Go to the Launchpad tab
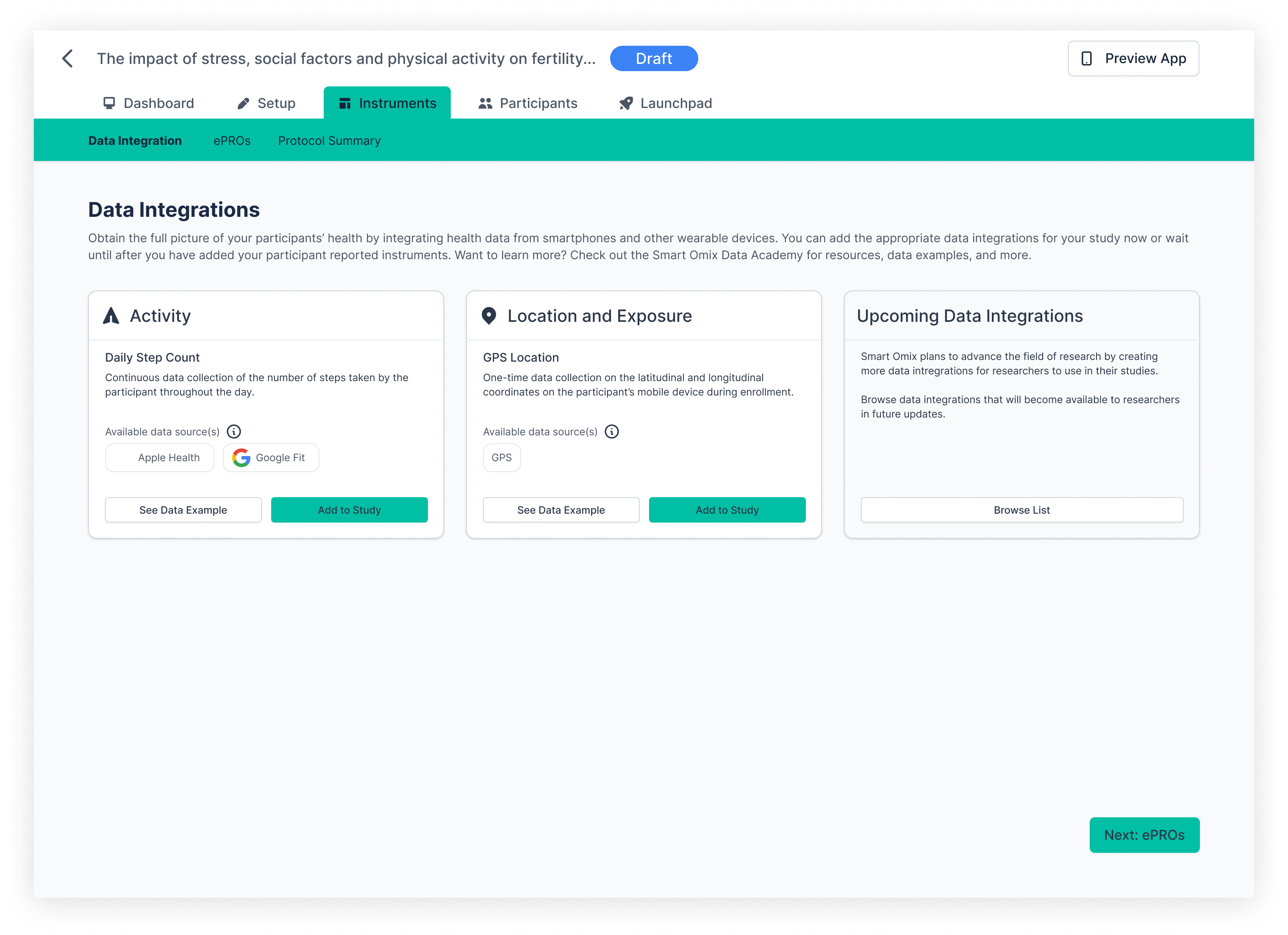 [x=666, y=103]
